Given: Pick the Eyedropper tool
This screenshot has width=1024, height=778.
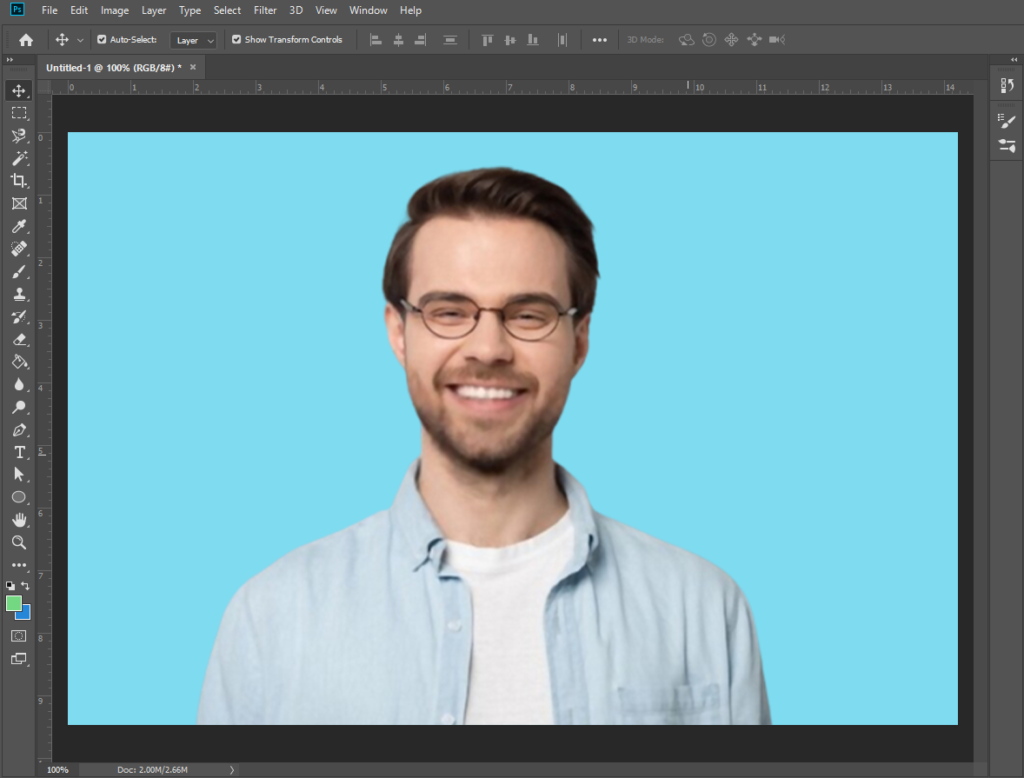Looking at the screenshot, I should click(x=18, y=225).
